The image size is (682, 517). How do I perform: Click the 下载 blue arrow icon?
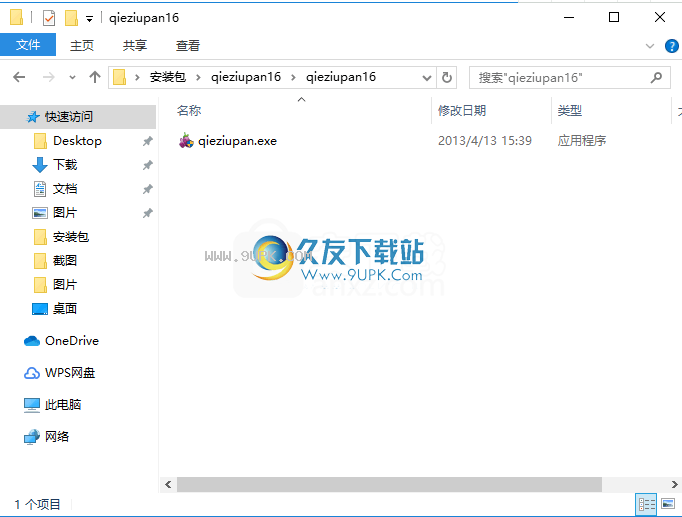pyautogui.click(x=40, y=165)
